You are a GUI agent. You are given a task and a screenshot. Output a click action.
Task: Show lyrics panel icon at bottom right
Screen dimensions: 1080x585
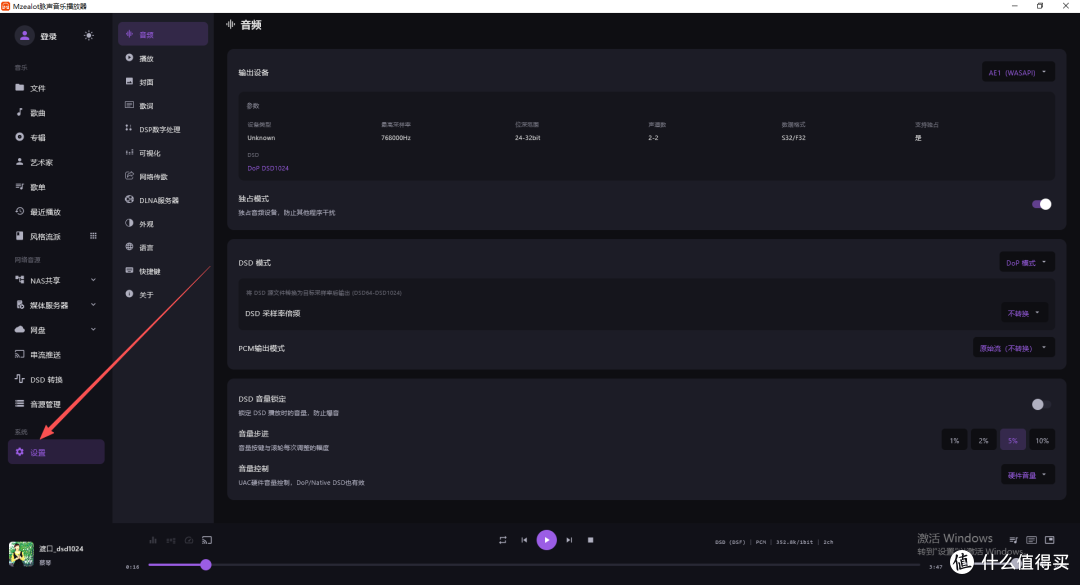1031,540
